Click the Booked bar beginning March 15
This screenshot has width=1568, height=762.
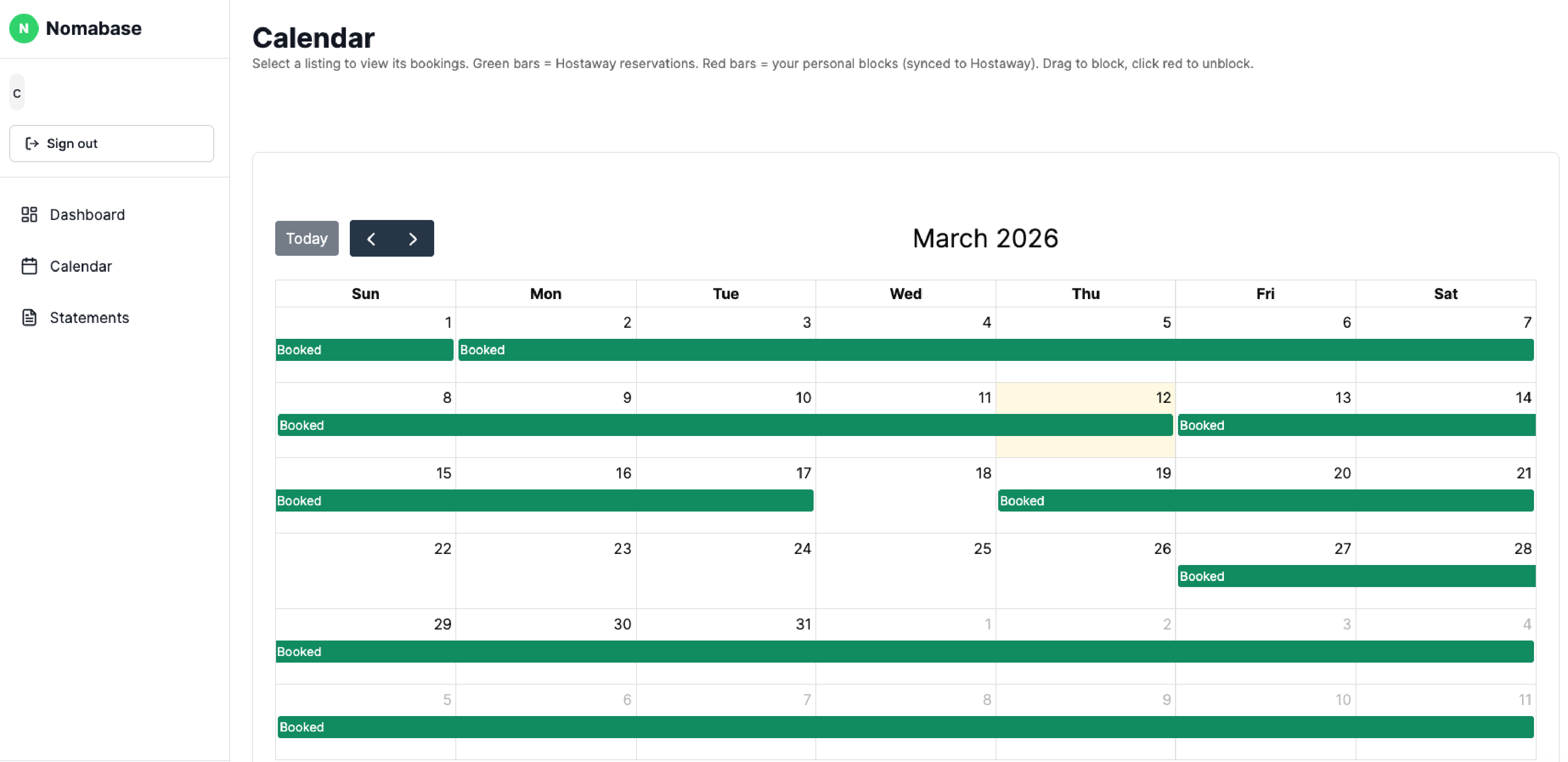(545, 500)
